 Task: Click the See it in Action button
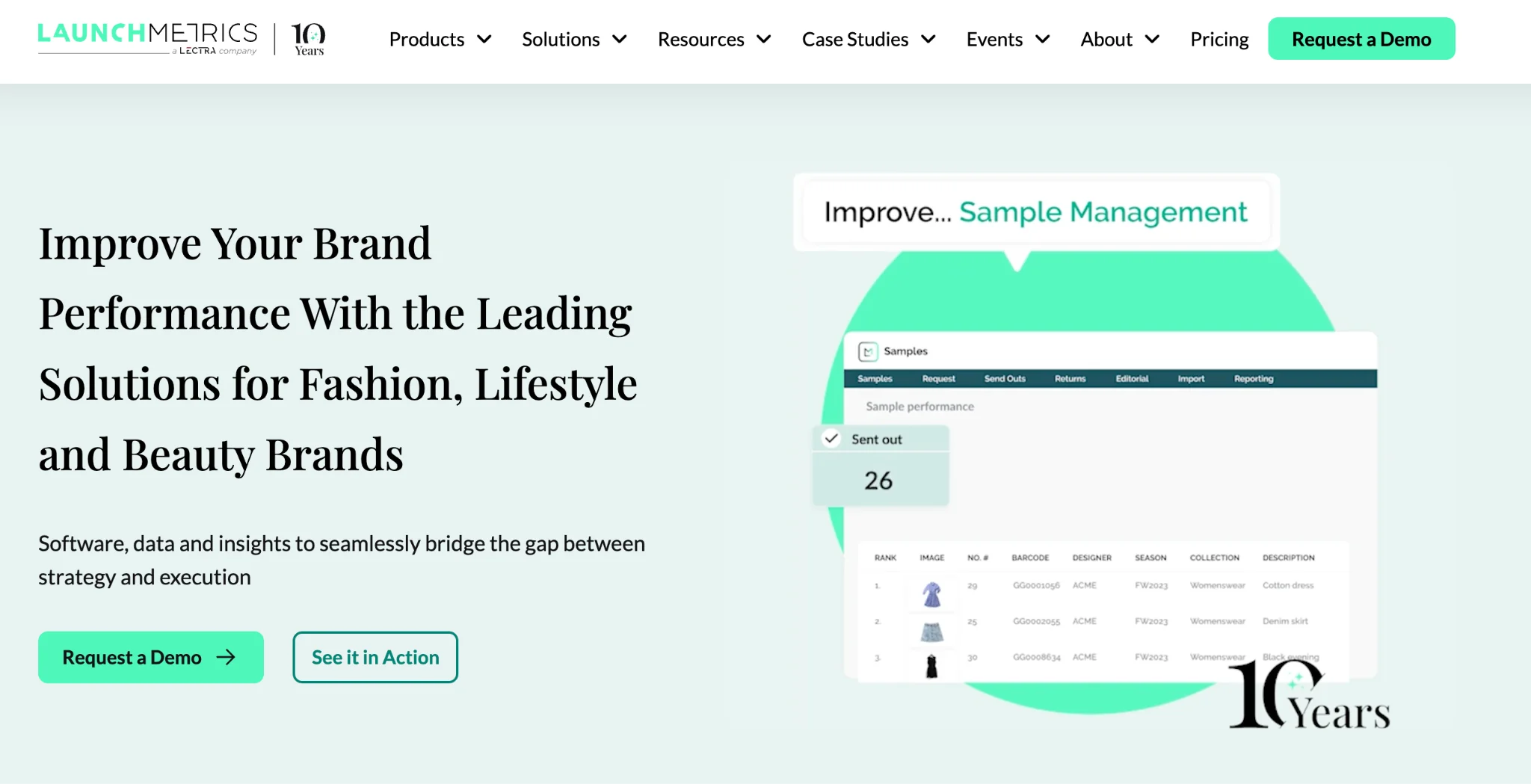point(375,657)
